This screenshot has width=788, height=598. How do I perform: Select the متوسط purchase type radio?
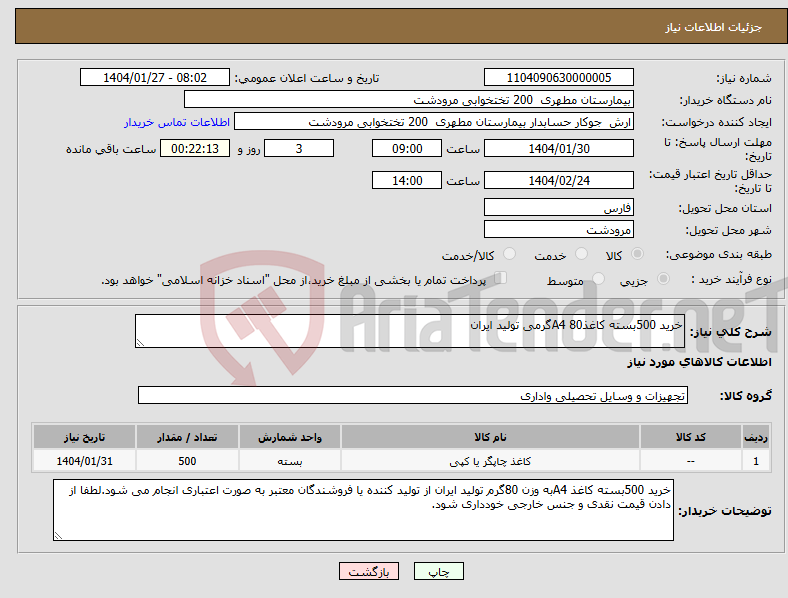coord(598,278)
